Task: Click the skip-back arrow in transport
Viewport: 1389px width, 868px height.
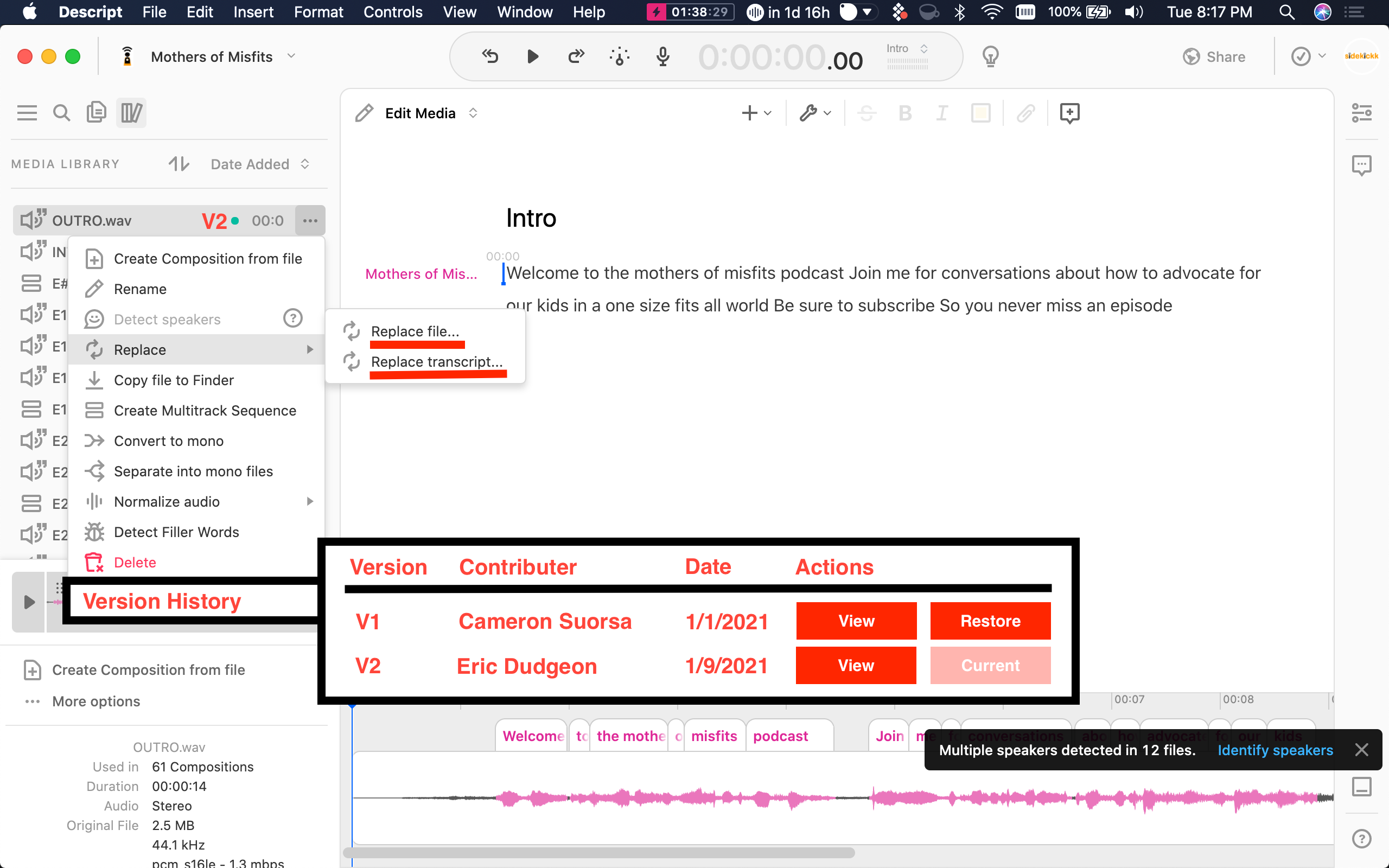Action: tap(489, 56)
